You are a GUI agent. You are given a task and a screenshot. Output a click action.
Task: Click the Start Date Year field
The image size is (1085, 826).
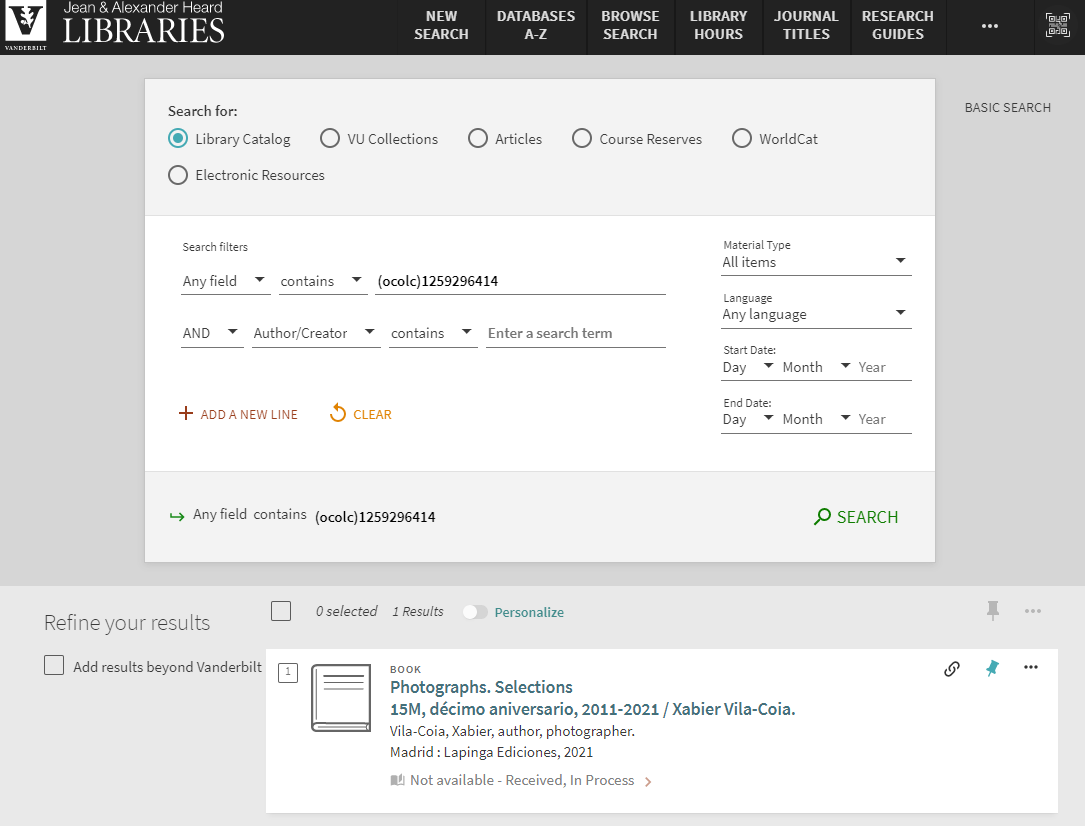(884, 367)
